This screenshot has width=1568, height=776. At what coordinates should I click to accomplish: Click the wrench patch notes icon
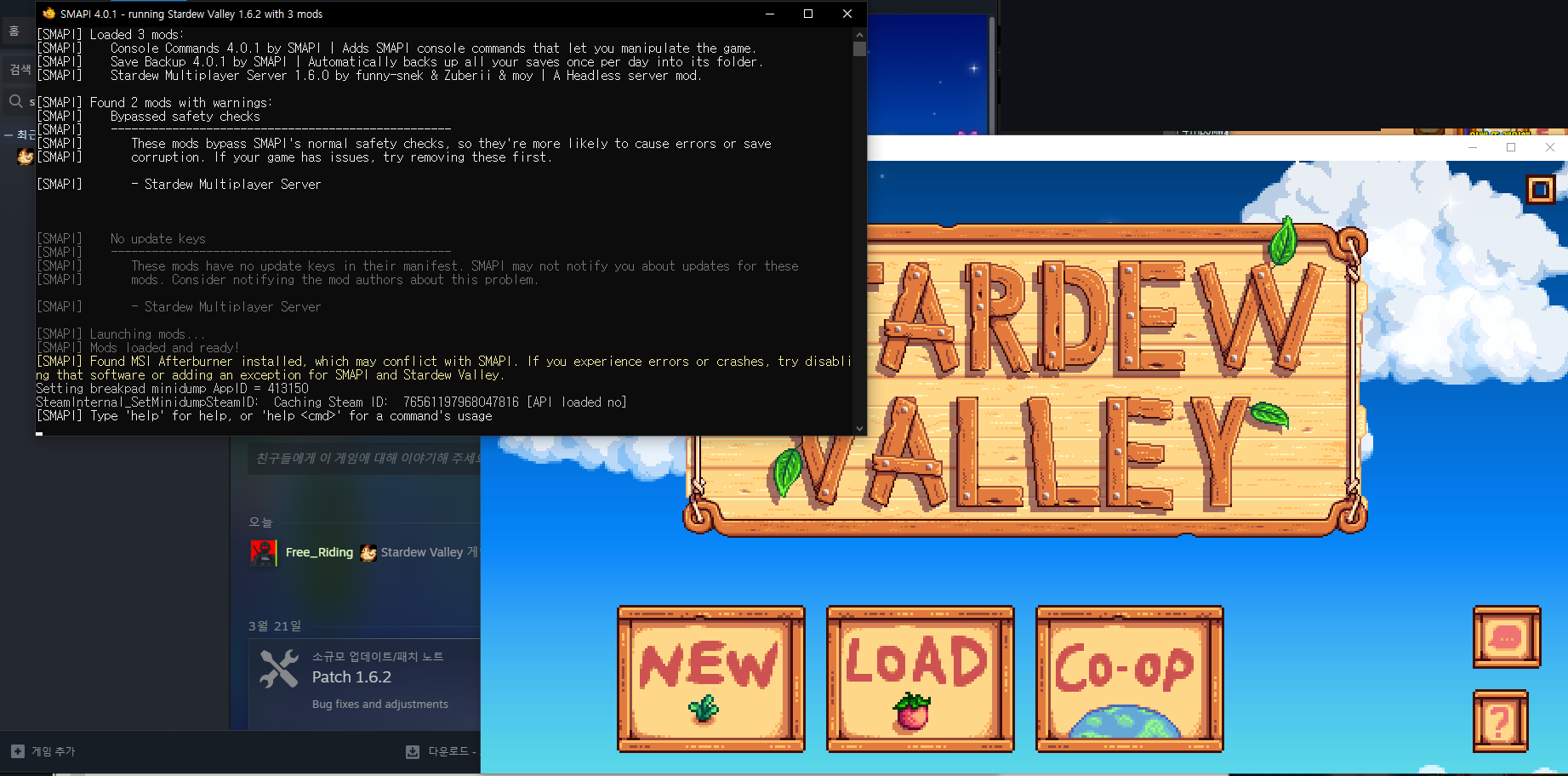point(279,669)
